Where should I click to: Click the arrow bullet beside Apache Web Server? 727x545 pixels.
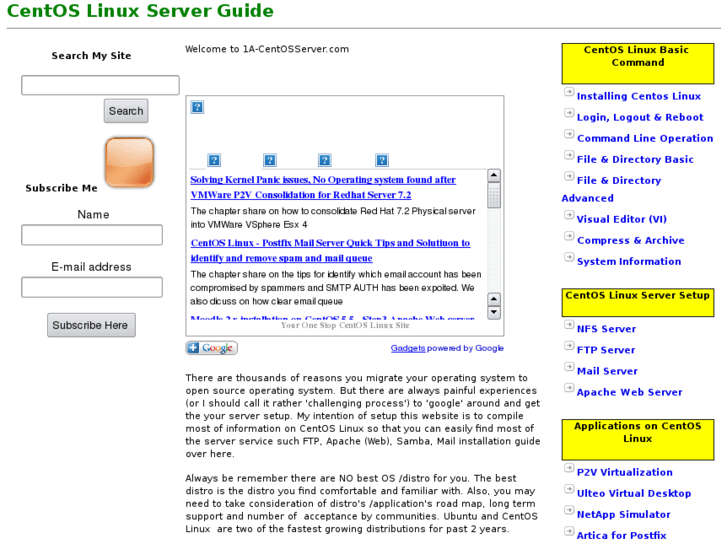pos(569,388)
